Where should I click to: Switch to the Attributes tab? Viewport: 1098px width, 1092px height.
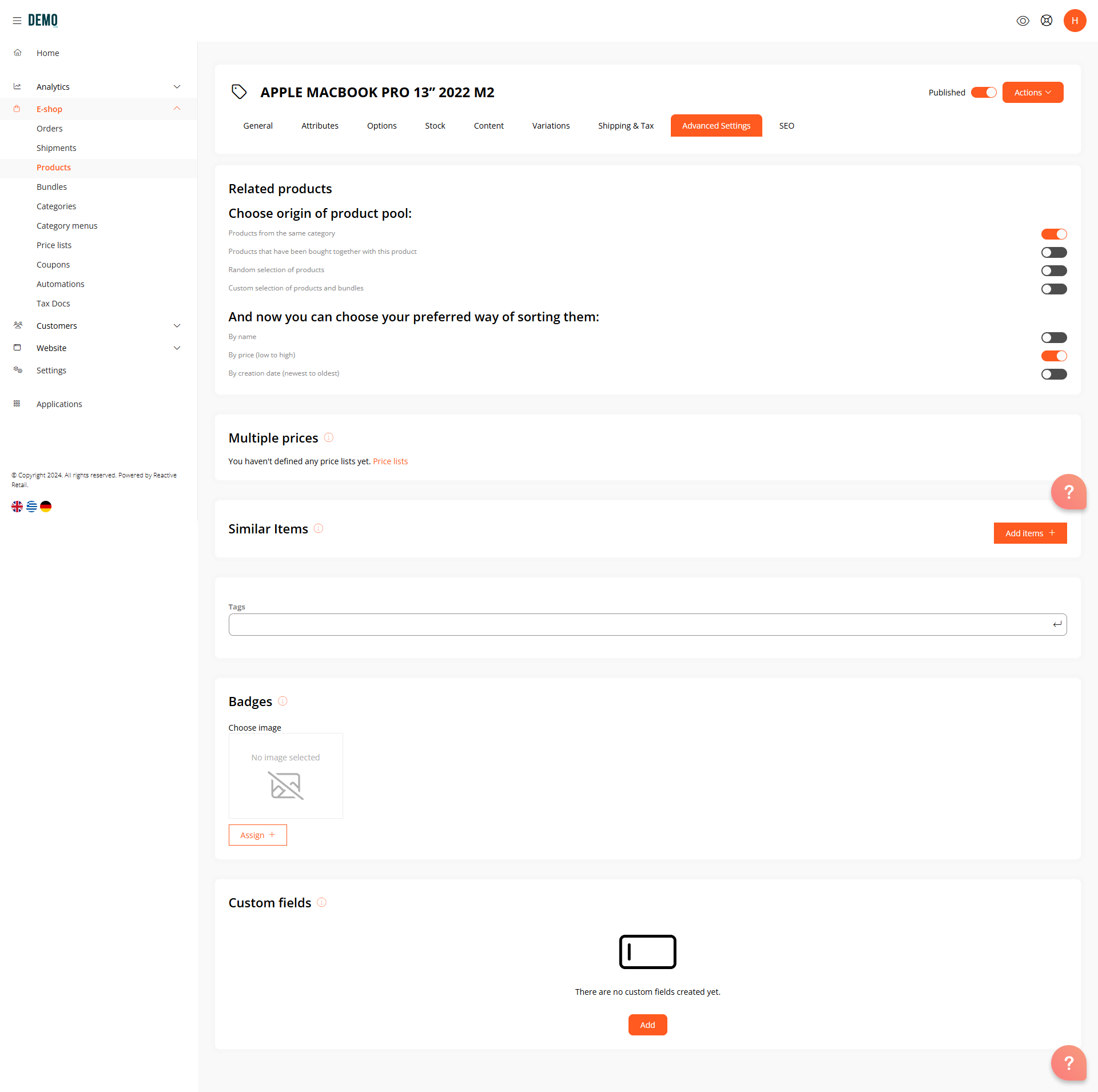click(320, 126)
